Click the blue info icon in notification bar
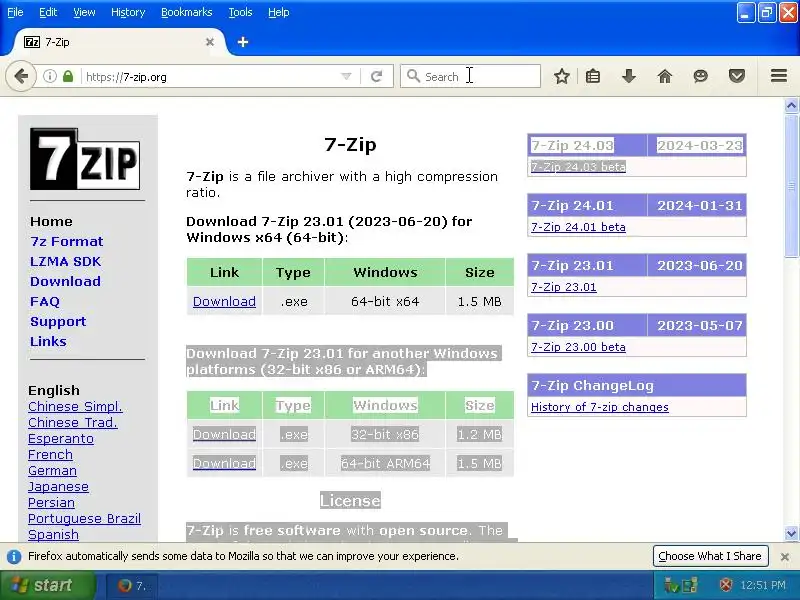The width and height of the screenshot is (800, 600). pyautogui.click(x=14, y=557)
